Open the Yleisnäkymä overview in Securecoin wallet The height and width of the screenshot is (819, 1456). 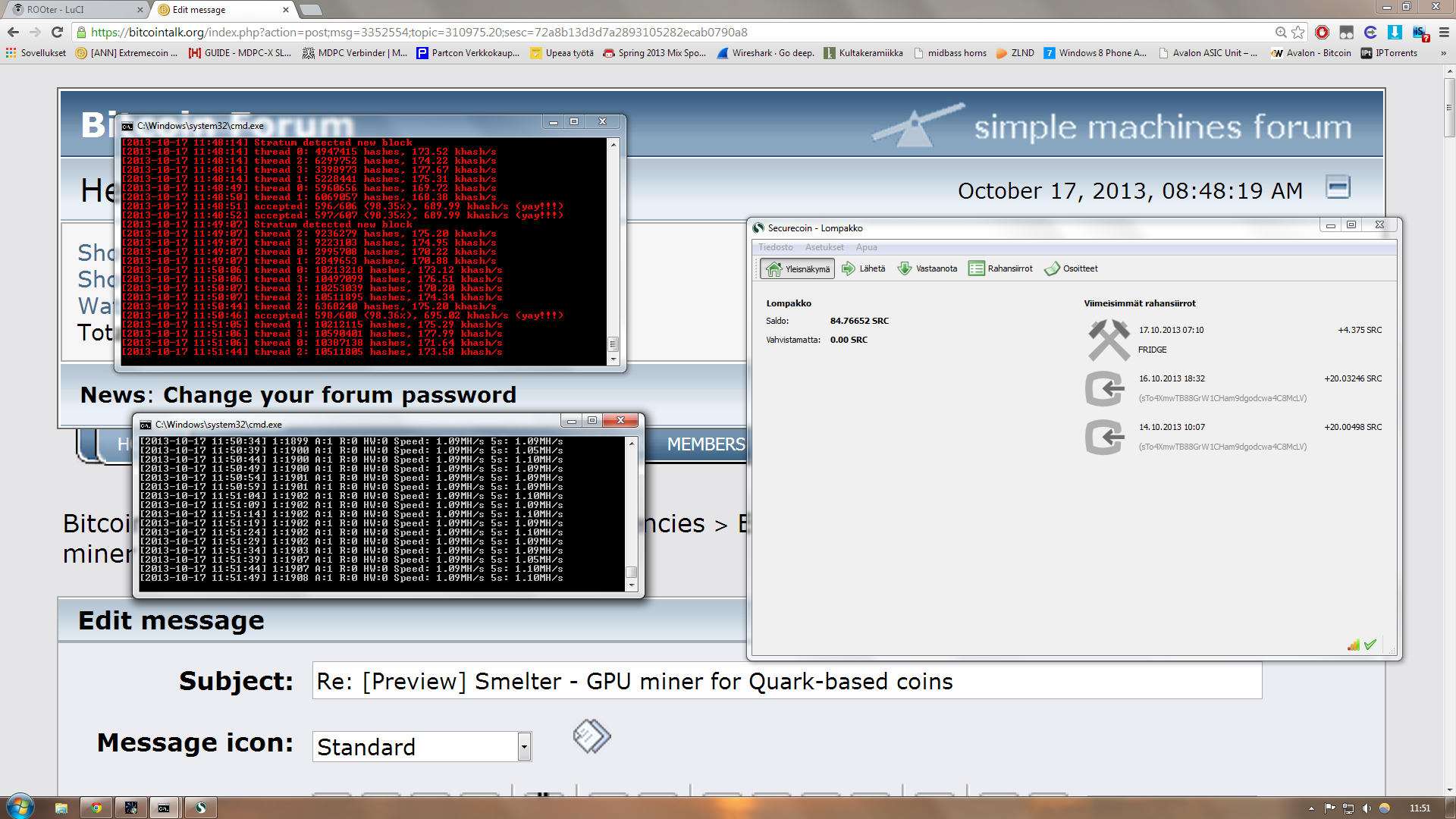(x=798, y=268)
